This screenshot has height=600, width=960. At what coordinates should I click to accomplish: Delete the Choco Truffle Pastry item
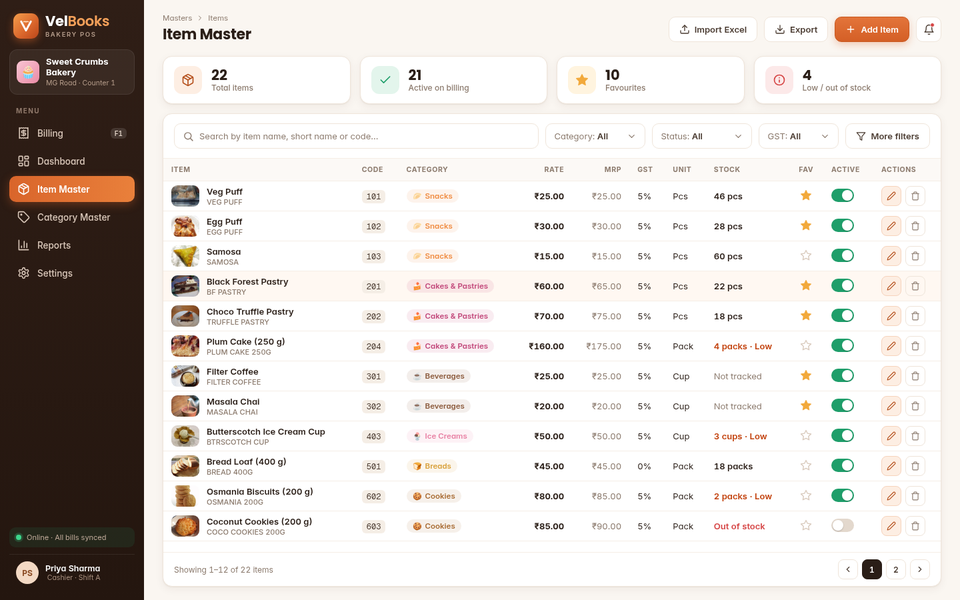pyautogui.click(x=915, y=316)
